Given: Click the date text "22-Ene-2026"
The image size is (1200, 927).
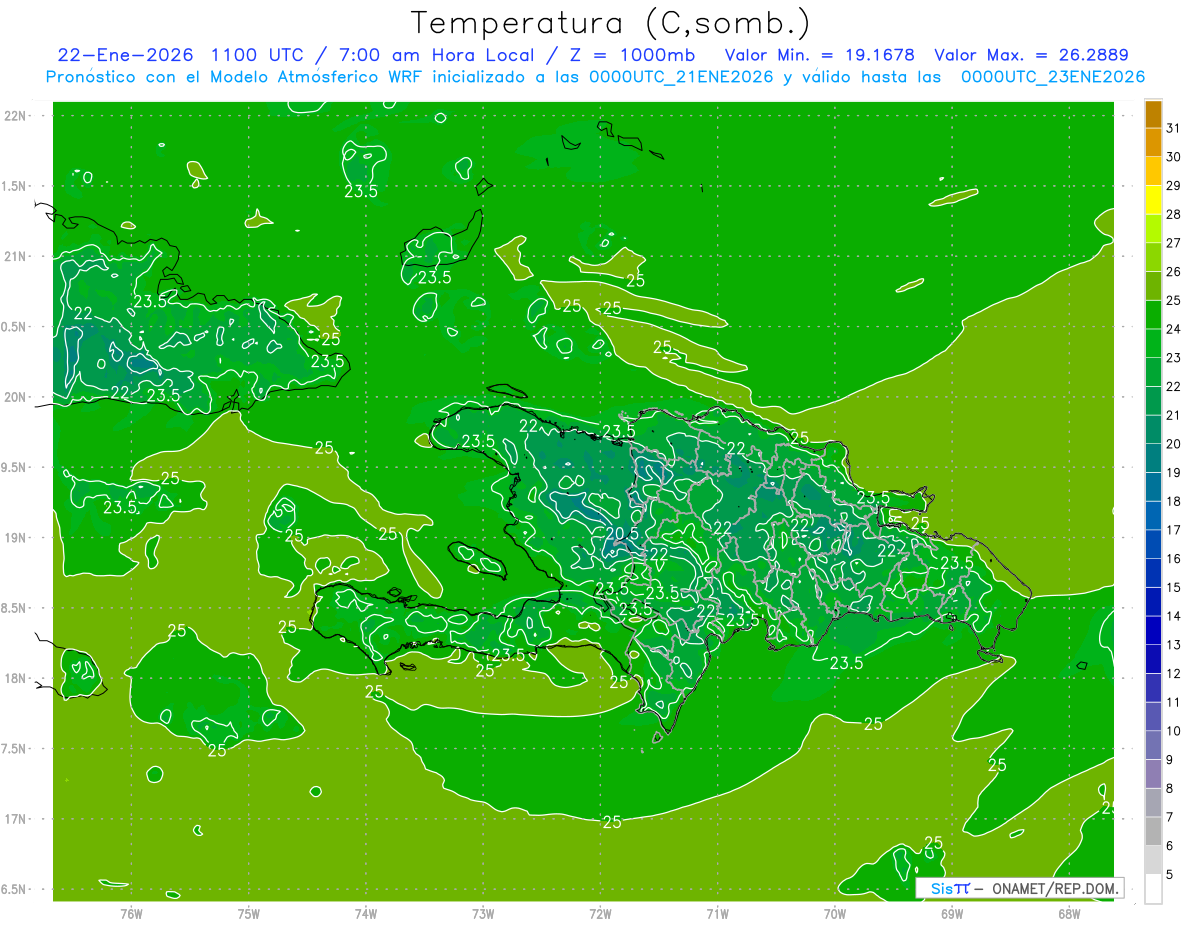Looking at the screenshot, I should tap(126, 55).
